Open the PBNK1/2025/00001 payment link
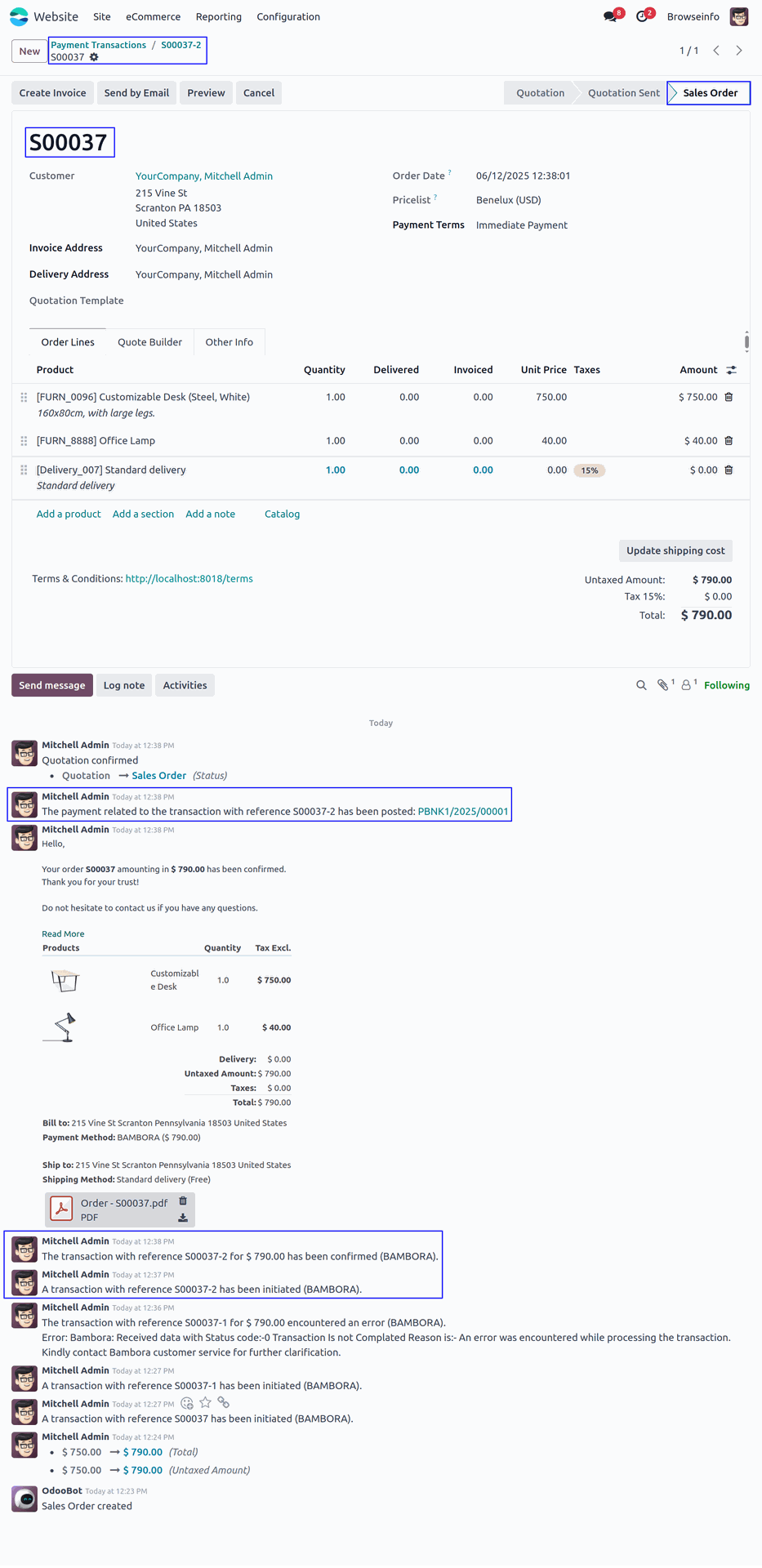762x1568 pixels. [x=463, y=812]
